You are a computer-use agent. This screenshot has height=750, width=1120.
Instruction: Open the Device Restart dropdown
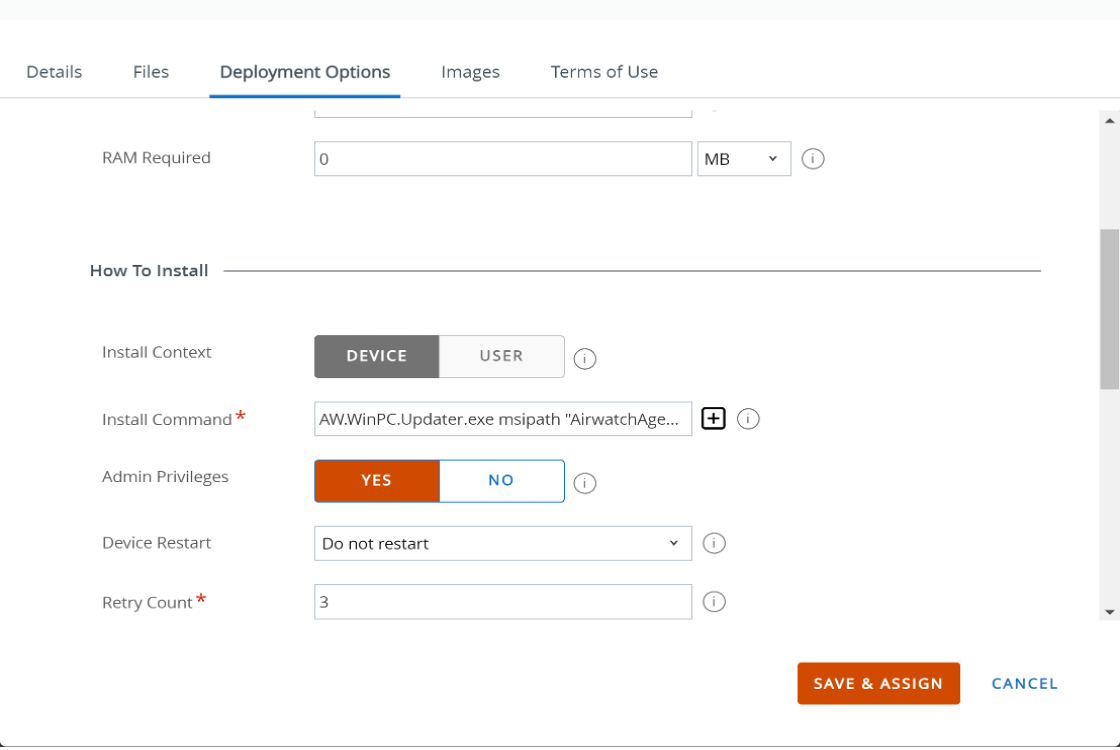click(502, 543)
